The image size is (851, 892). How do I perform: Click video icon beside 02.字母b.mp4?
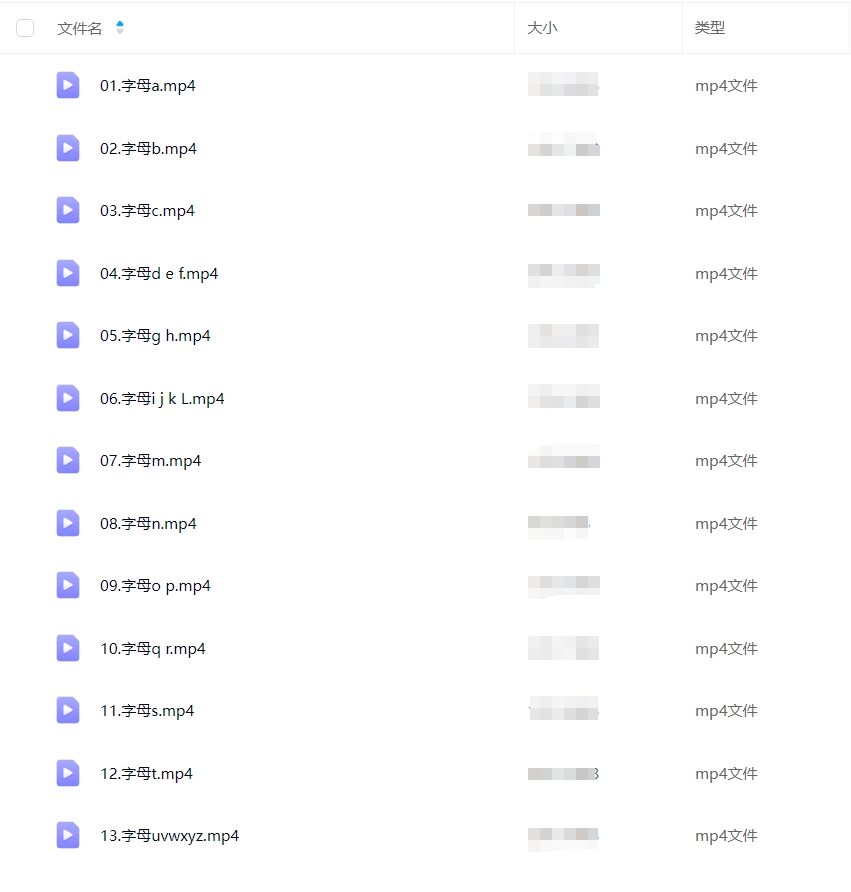pos(68,148)
